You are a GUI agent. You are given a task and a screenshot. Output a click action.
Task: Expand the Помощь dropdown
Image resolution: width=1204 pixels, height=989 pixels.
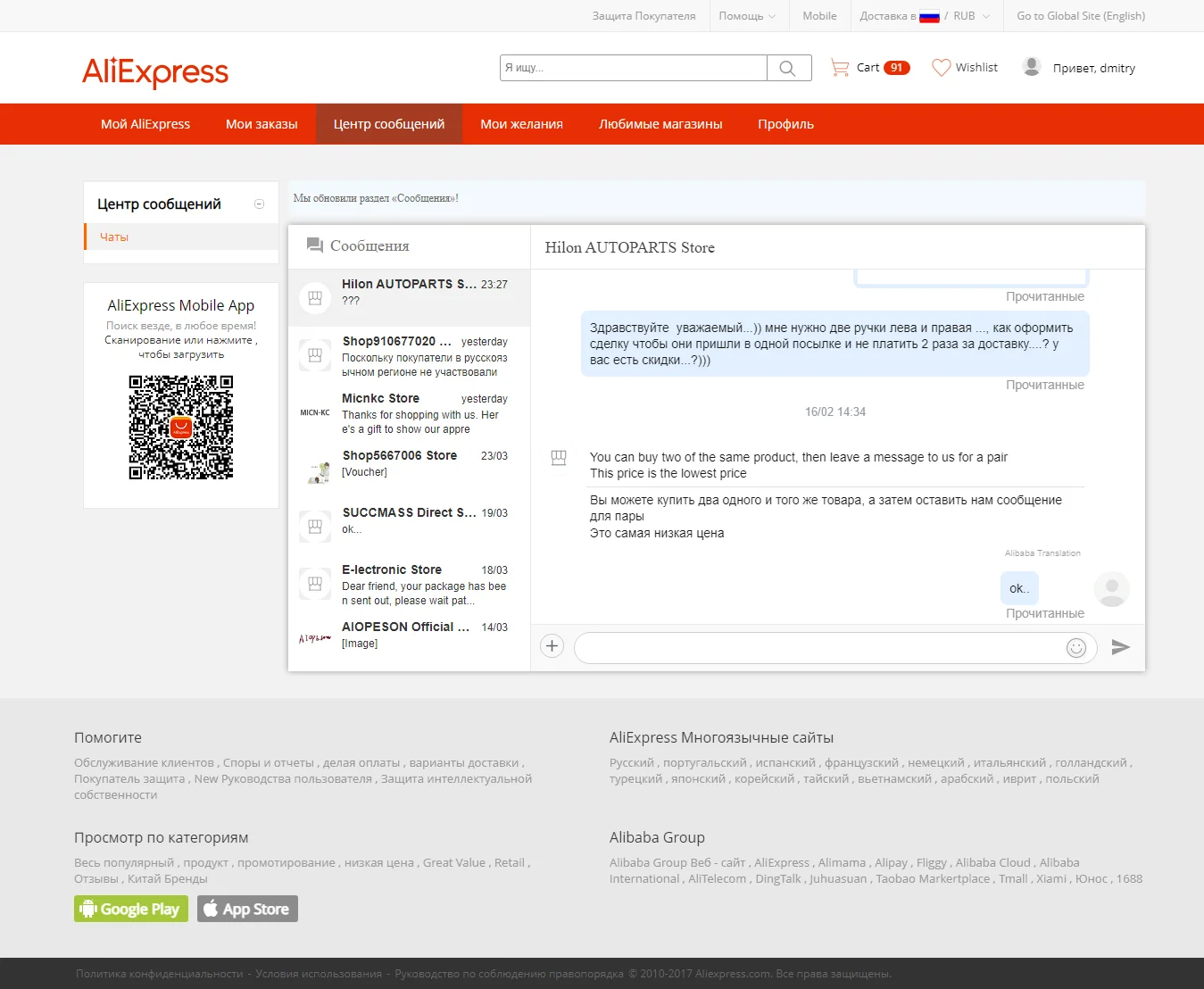pos(747,16)
